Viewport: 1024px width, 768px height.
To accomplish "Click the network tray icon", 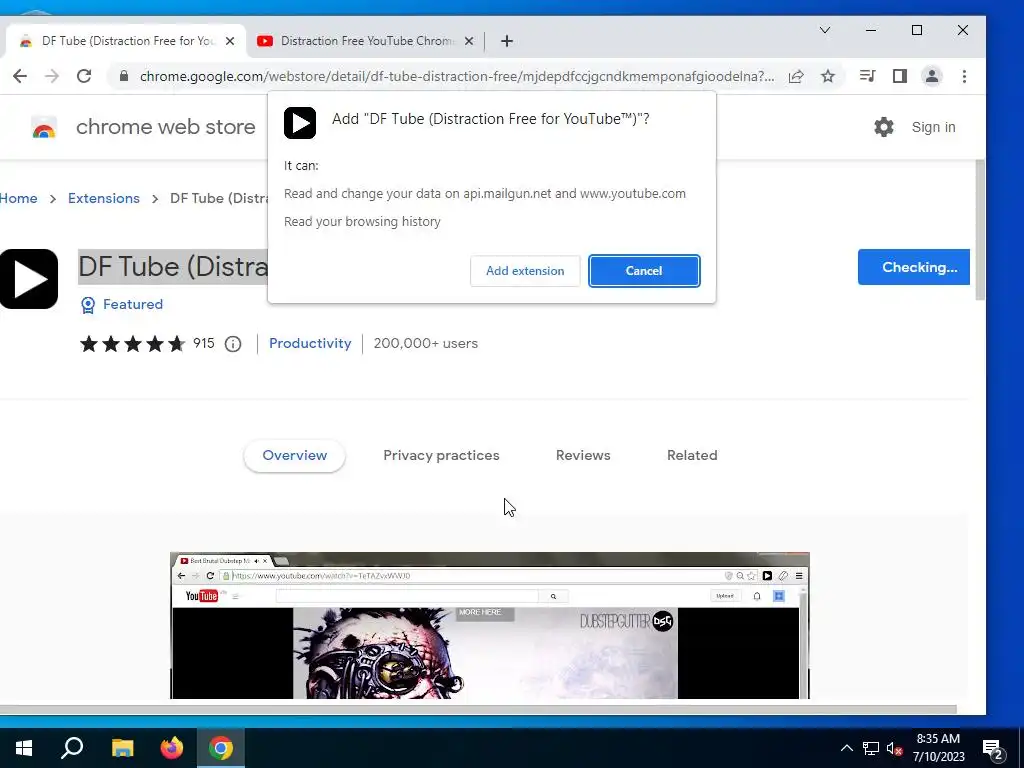I will 871,748.
